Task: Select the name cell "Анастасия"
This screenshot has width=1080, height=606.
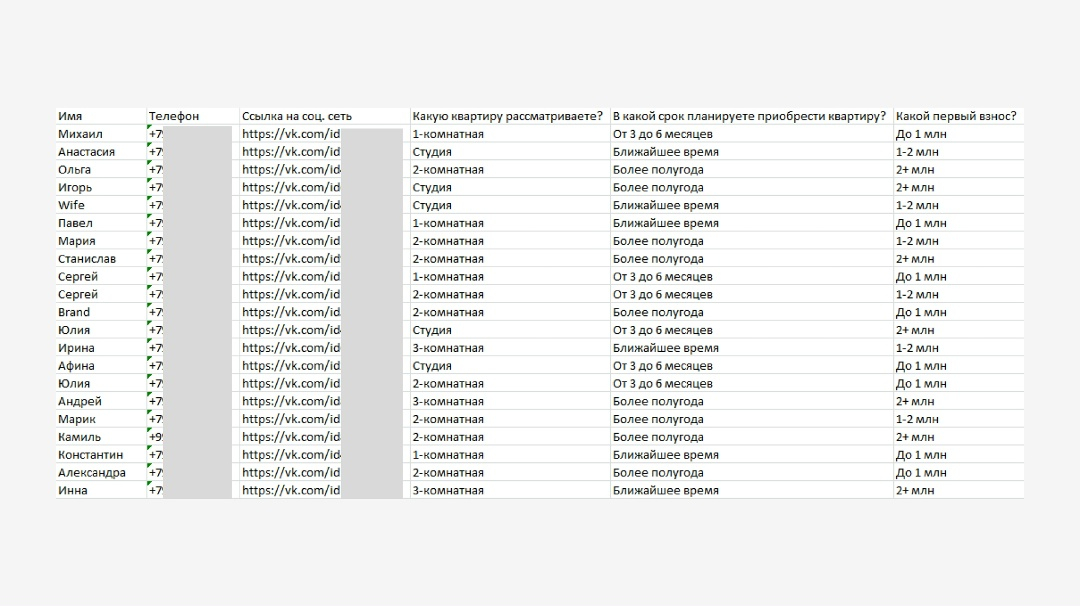Action: (86, 152)
